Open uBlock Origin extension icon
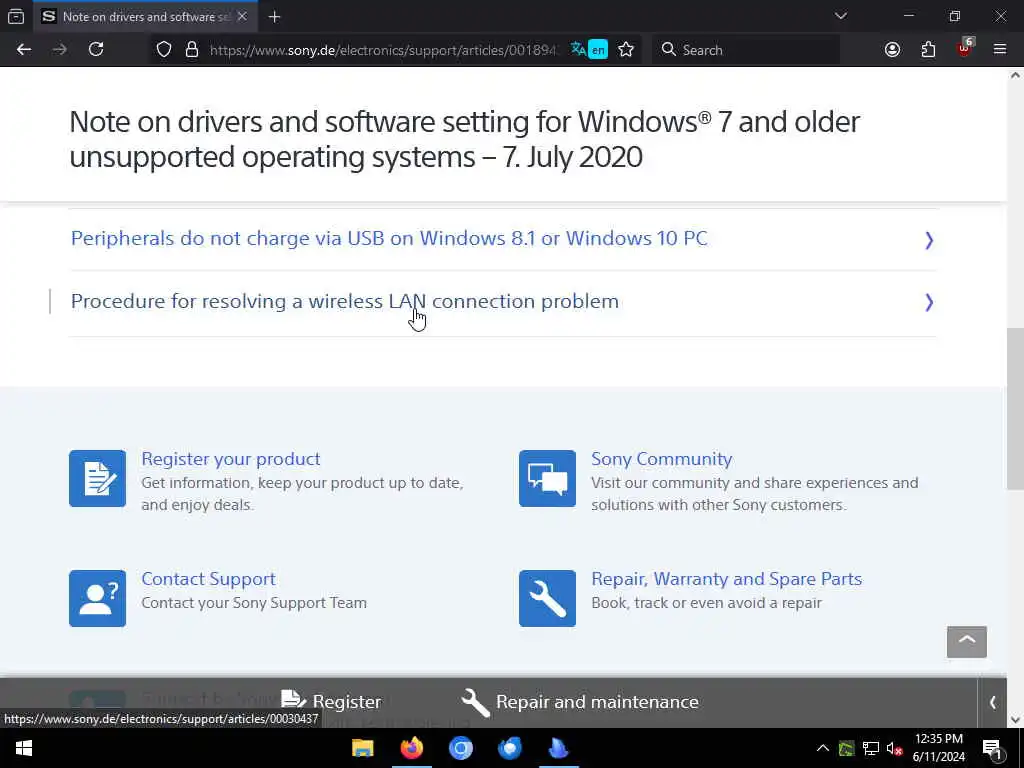The width and height of the screenshot is (1024, 768). 965,48
